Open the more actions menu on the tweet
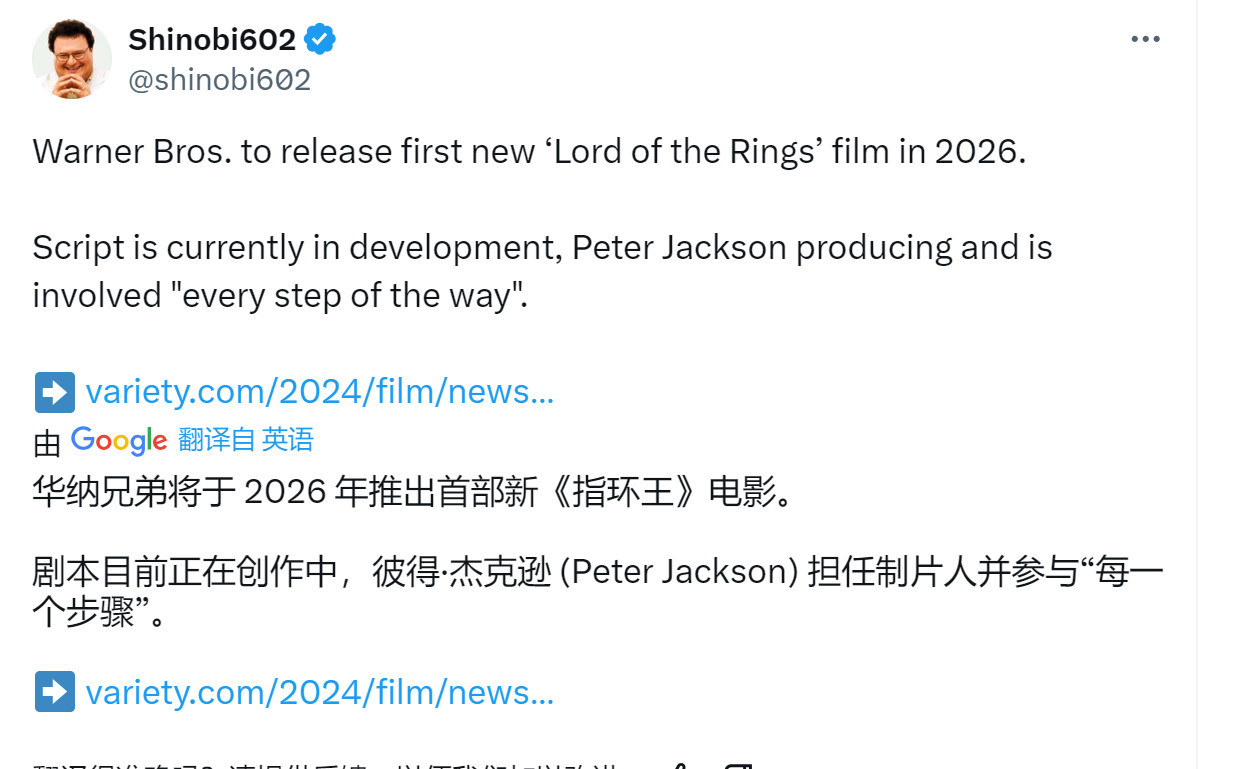 1145,38
